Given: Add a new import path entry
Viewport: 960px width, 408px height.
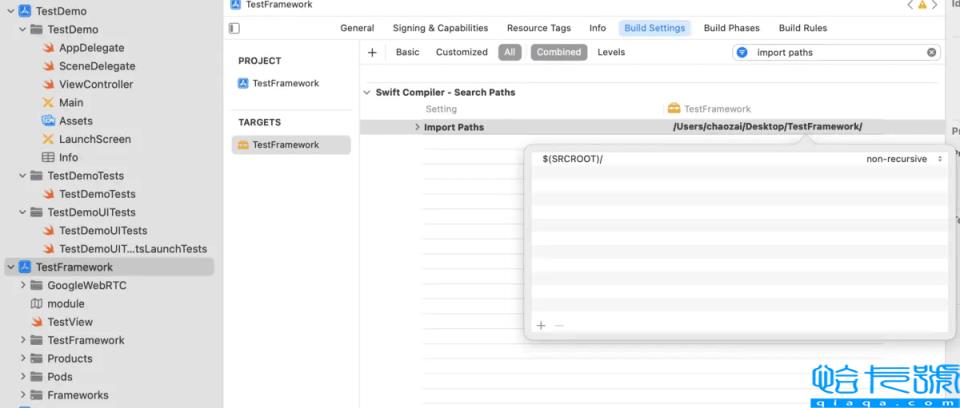Looking at the screenshot, I should pyautogui.click(x=541, y=325).
